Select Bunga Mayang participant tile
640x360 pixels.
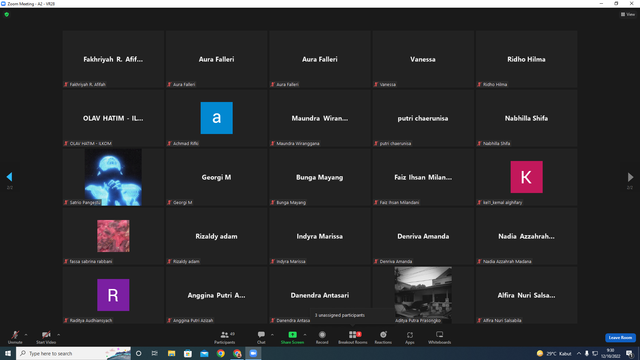click(320, 177)
